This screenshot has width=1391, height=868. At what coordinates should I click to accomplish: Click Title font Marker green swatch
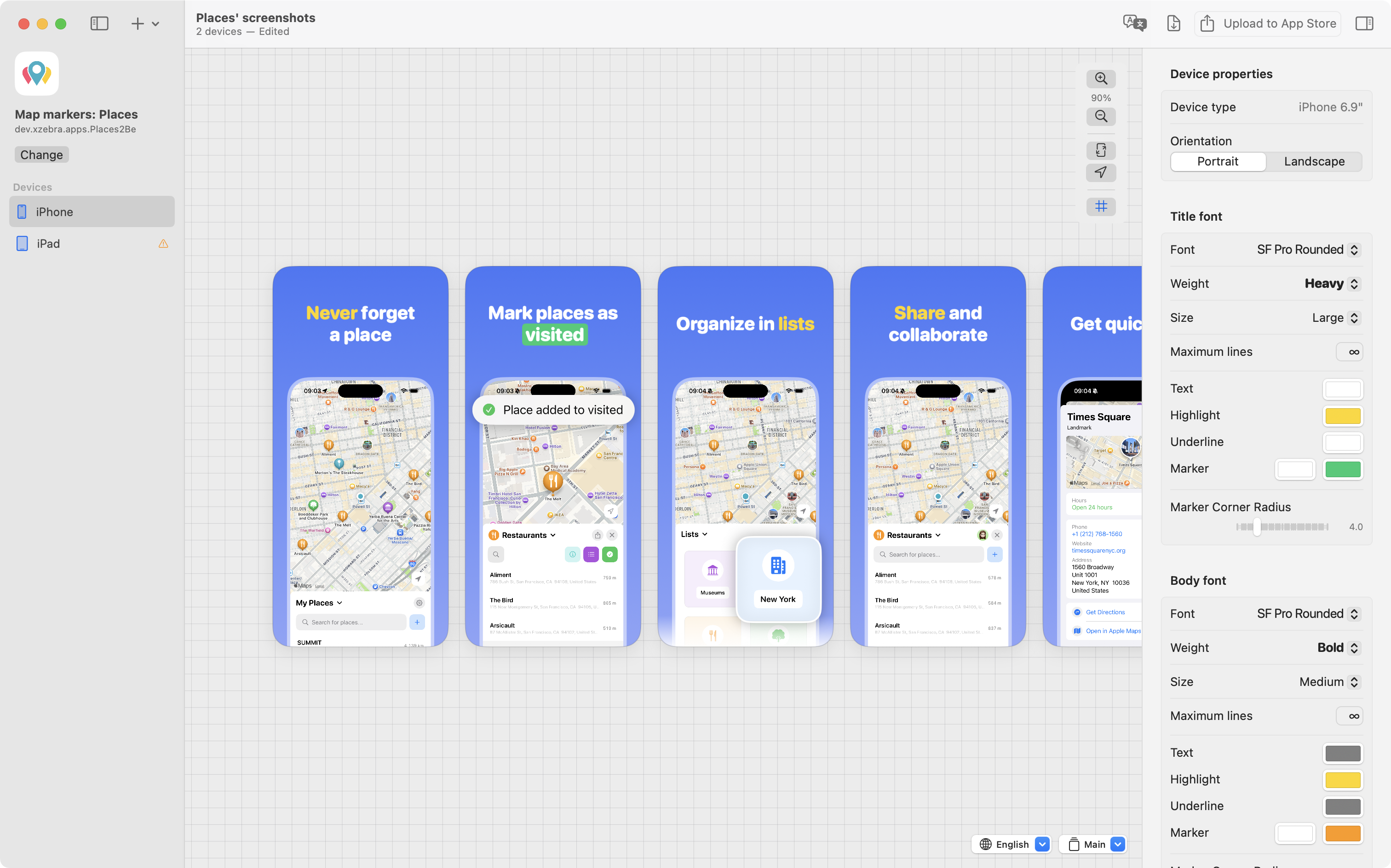(x=1342, y=469)
